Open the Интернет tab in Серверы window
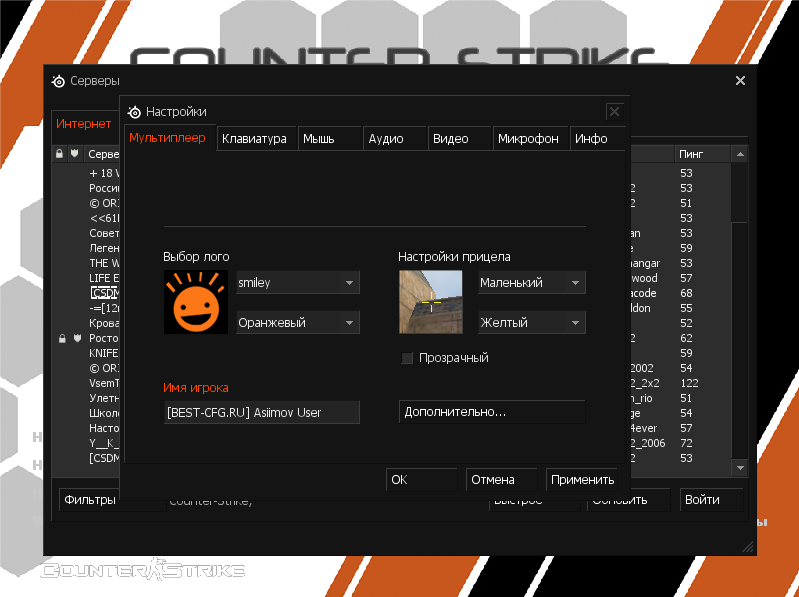This screenshot has width=799, height=597. [84, 124]
